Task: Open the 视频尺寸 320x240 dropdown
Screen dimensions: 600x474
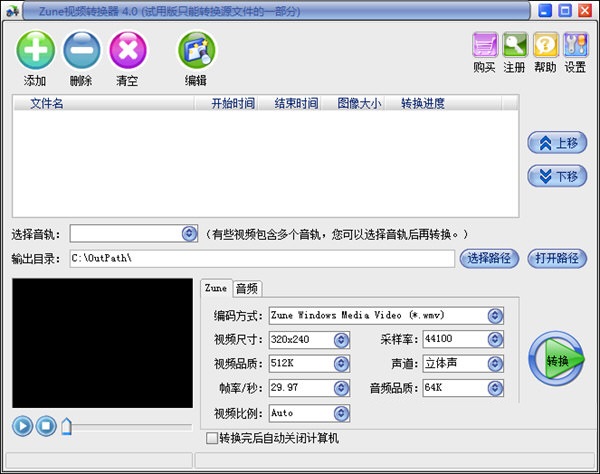Action: 341,340
